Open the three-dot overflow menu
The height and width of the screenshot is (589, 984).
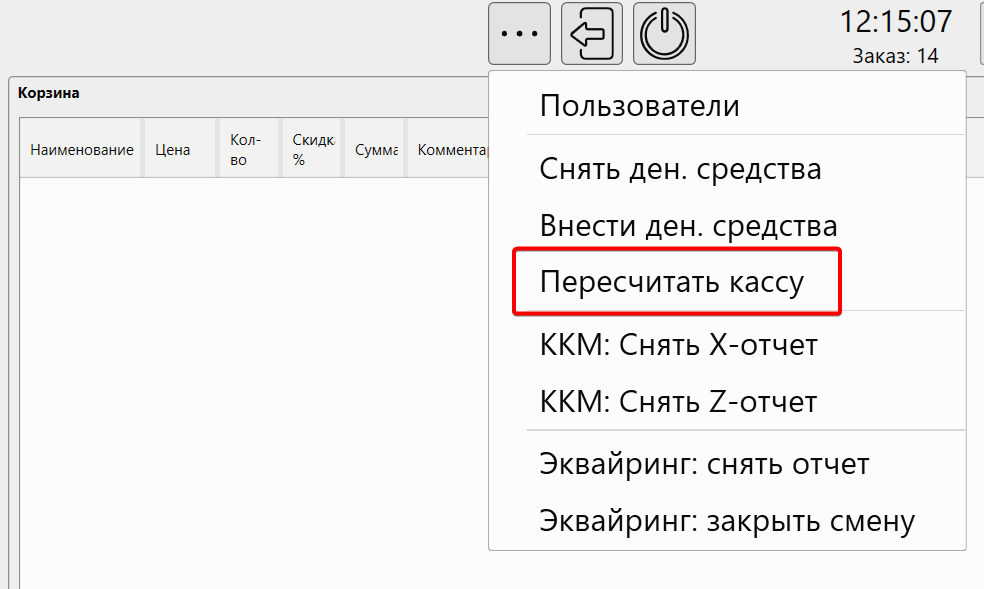pos(519,33)
